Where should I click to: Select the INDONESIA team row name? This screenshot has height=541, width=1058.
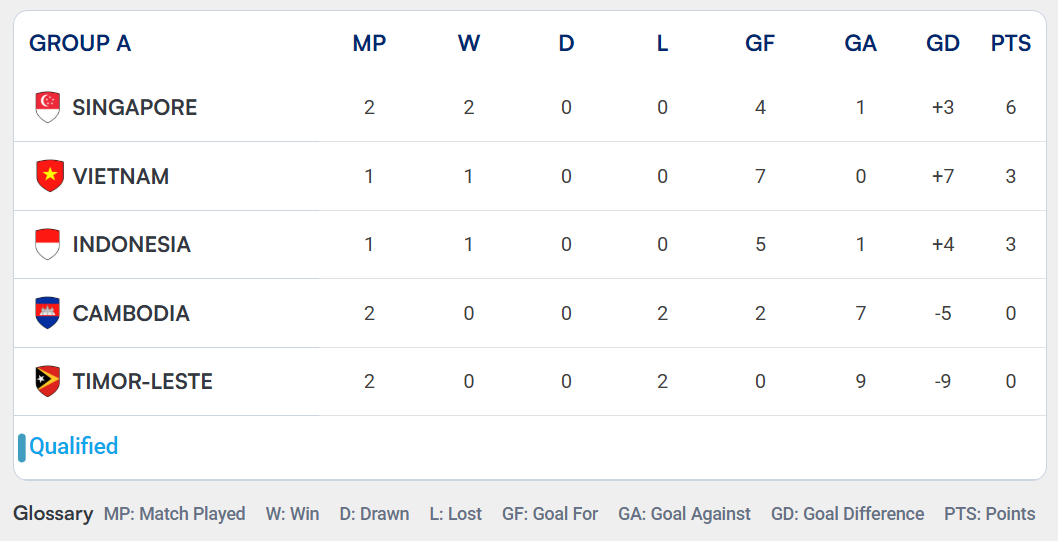point(132,244)
